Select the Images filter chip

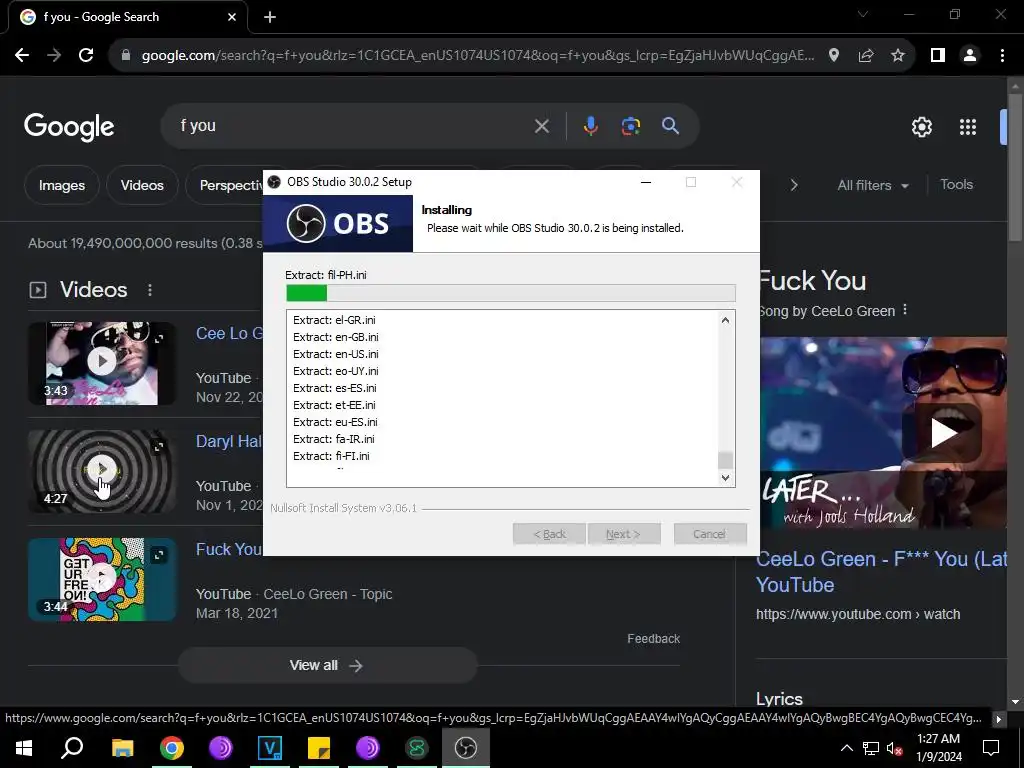point(61,185)
